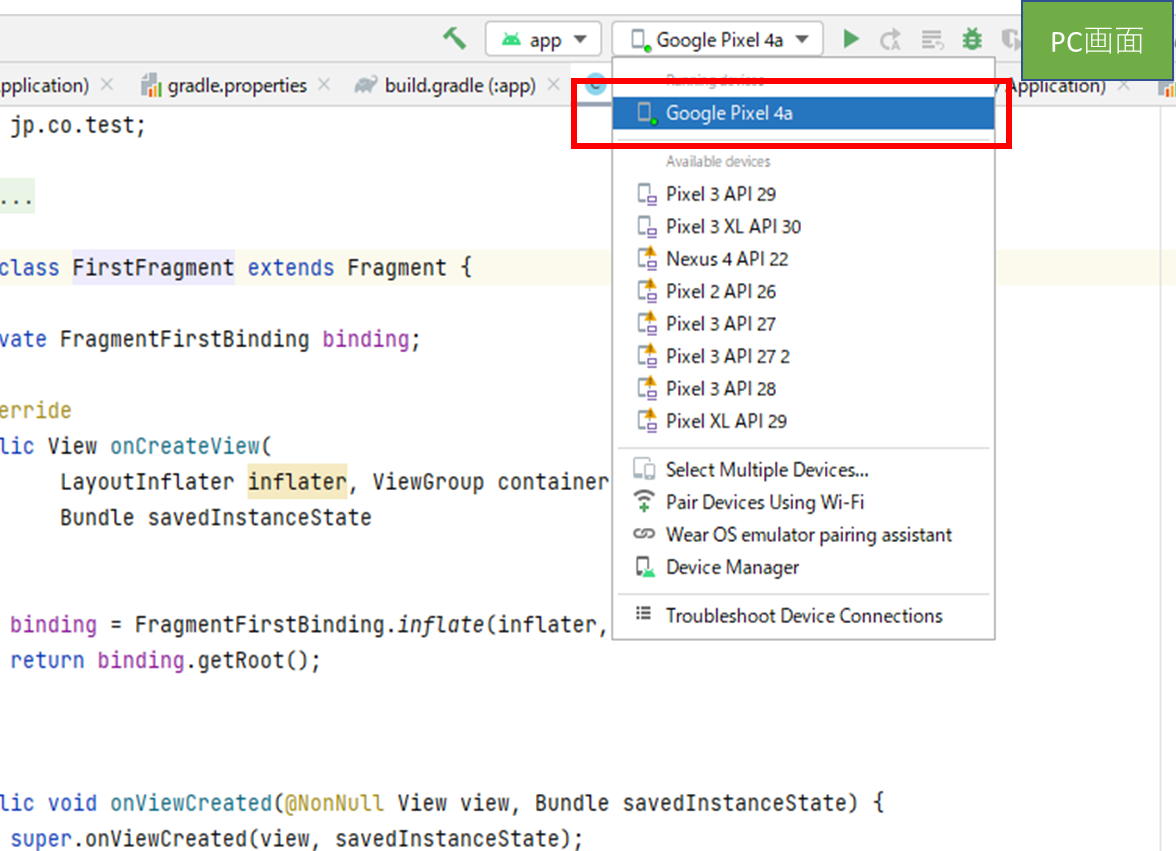1176x851 pixels.
Task: Click the Apply Changes and Restart Activity icon
Action: (x=890, y=39)
